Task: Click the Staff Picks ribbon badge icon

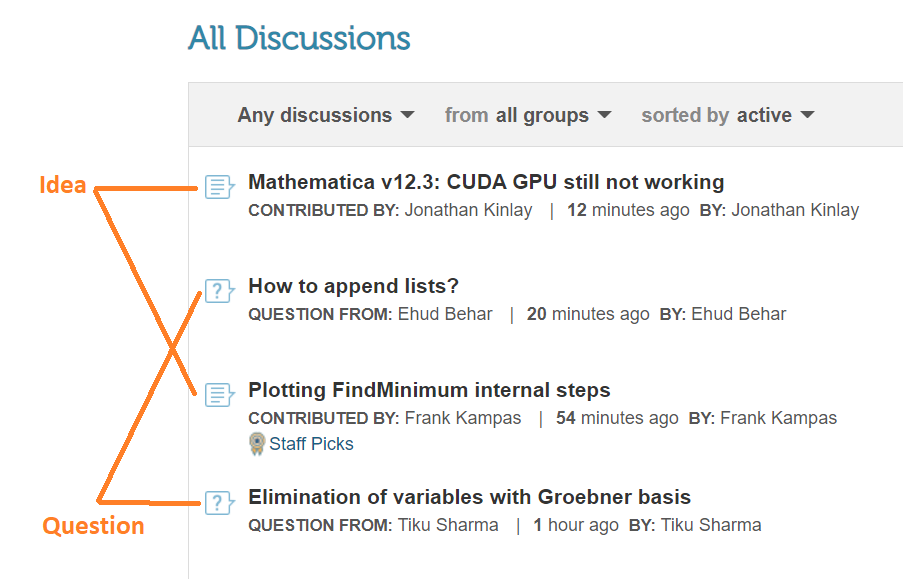Action: pos(257,444)
